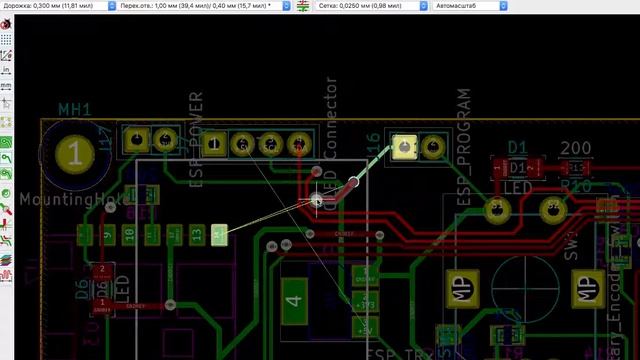Show zone outlines only

[x=6, y=174]
